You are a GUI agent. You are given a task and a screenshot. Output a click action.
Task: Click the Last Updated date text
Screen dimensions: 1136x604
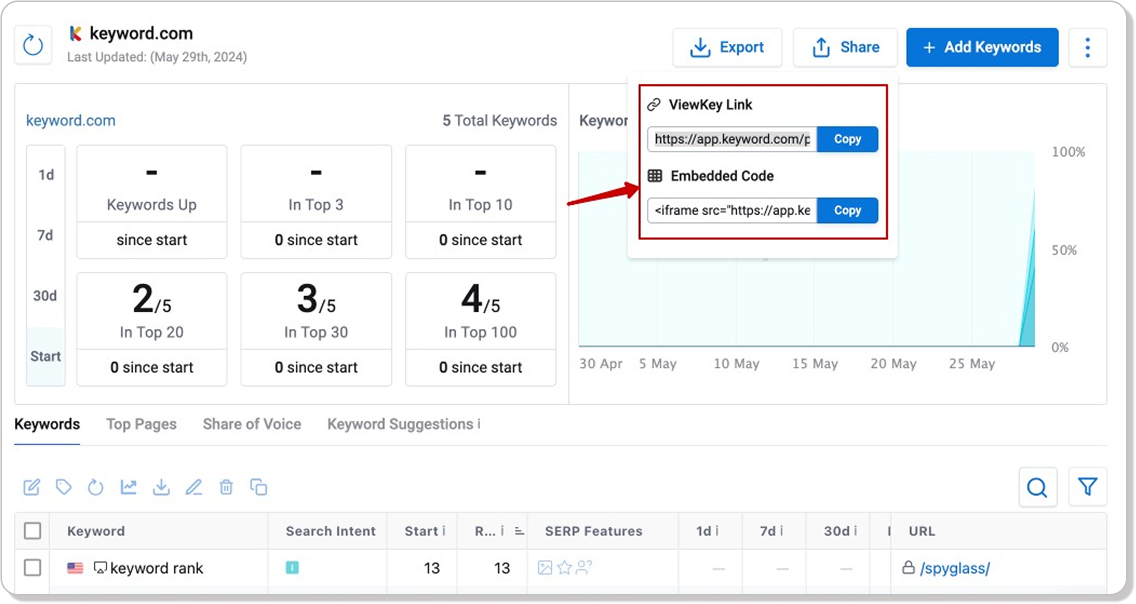pyautogui.click(x=157, y=56)
